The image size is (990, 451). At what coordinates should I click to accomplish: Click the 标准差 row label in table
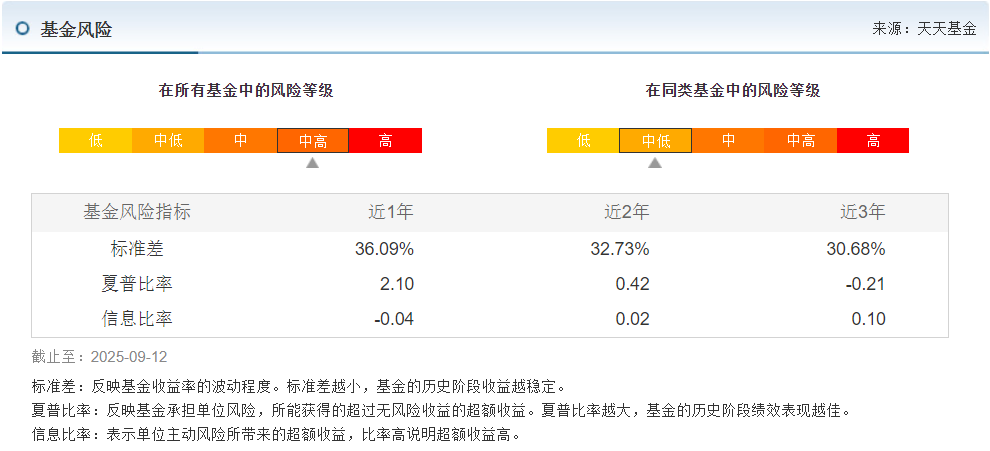(x=137, y=250)
